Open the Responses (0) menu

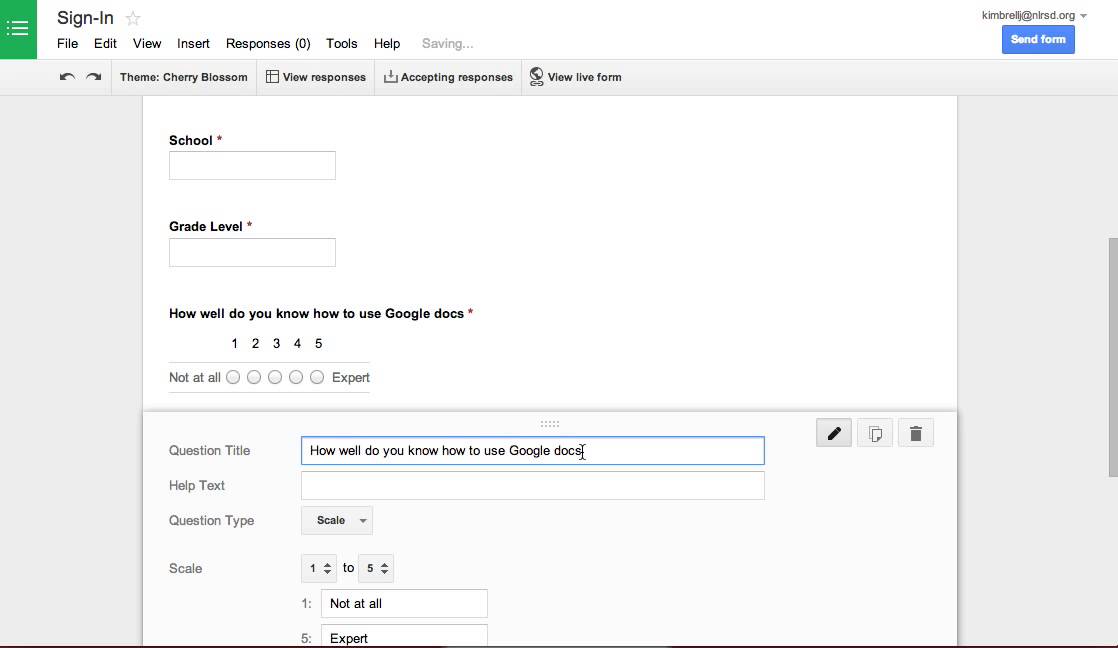tap(268, 43)
